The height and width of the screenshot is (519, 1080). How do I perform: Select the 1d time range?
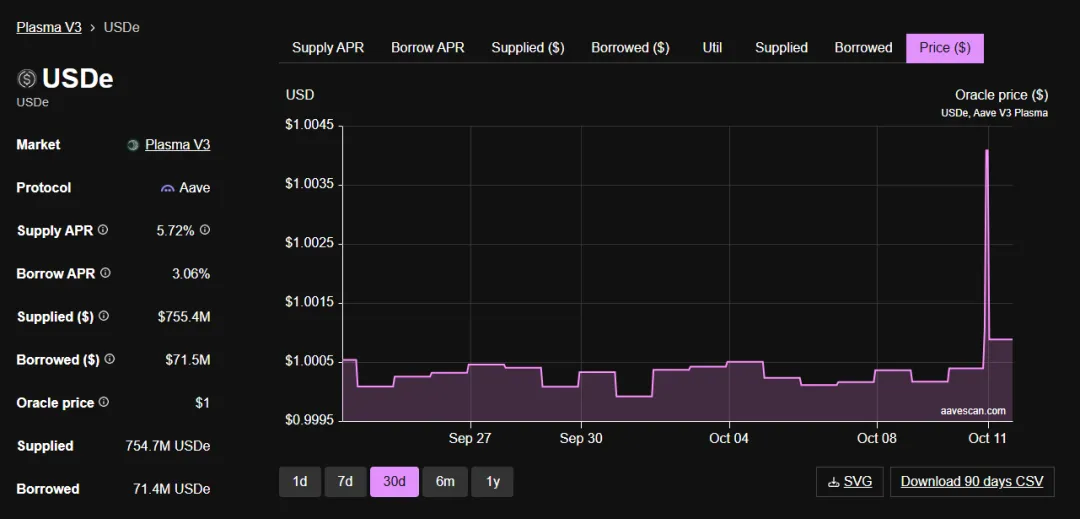[300, 482]
